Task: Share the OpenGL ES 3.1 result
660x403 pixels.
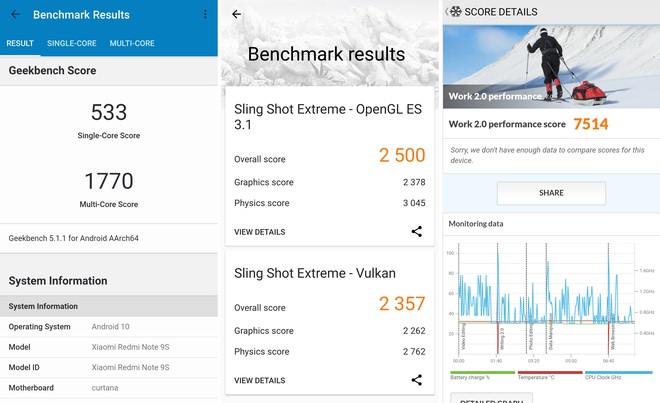Action: tap(417, 232)
